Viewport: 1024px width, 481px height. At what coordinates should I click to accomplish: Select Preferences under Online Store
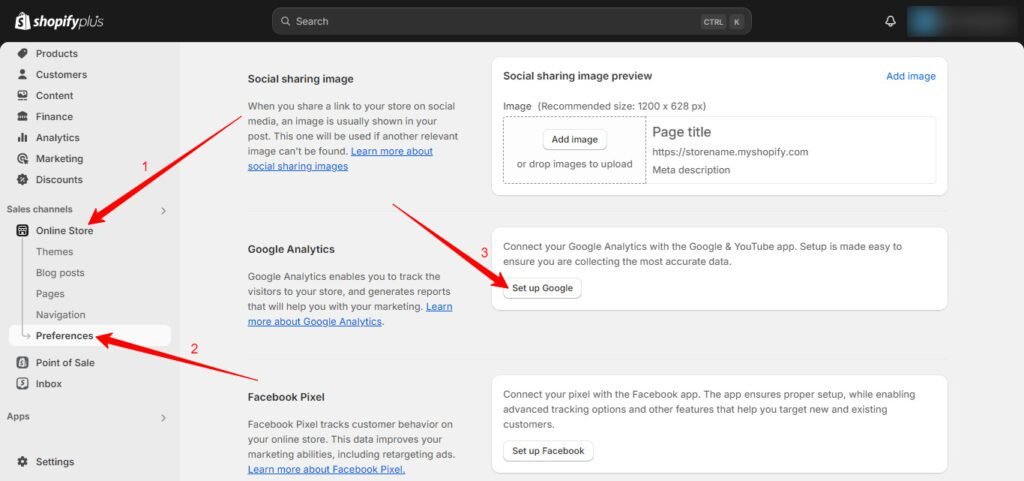click(x=89, y=335)
